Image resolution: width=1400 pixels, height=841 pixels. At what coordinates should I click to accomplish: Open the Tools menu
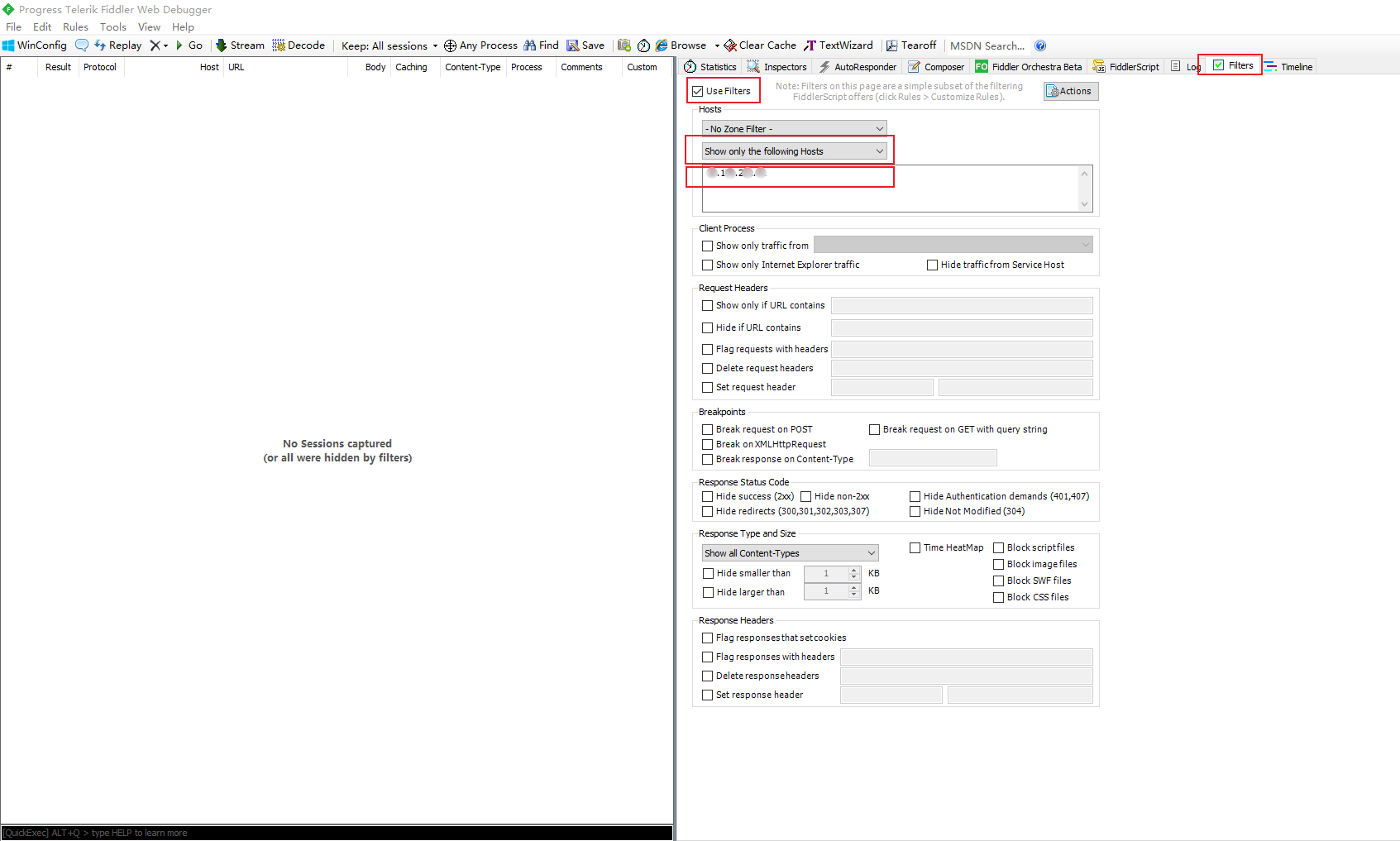tap(113, 27)
